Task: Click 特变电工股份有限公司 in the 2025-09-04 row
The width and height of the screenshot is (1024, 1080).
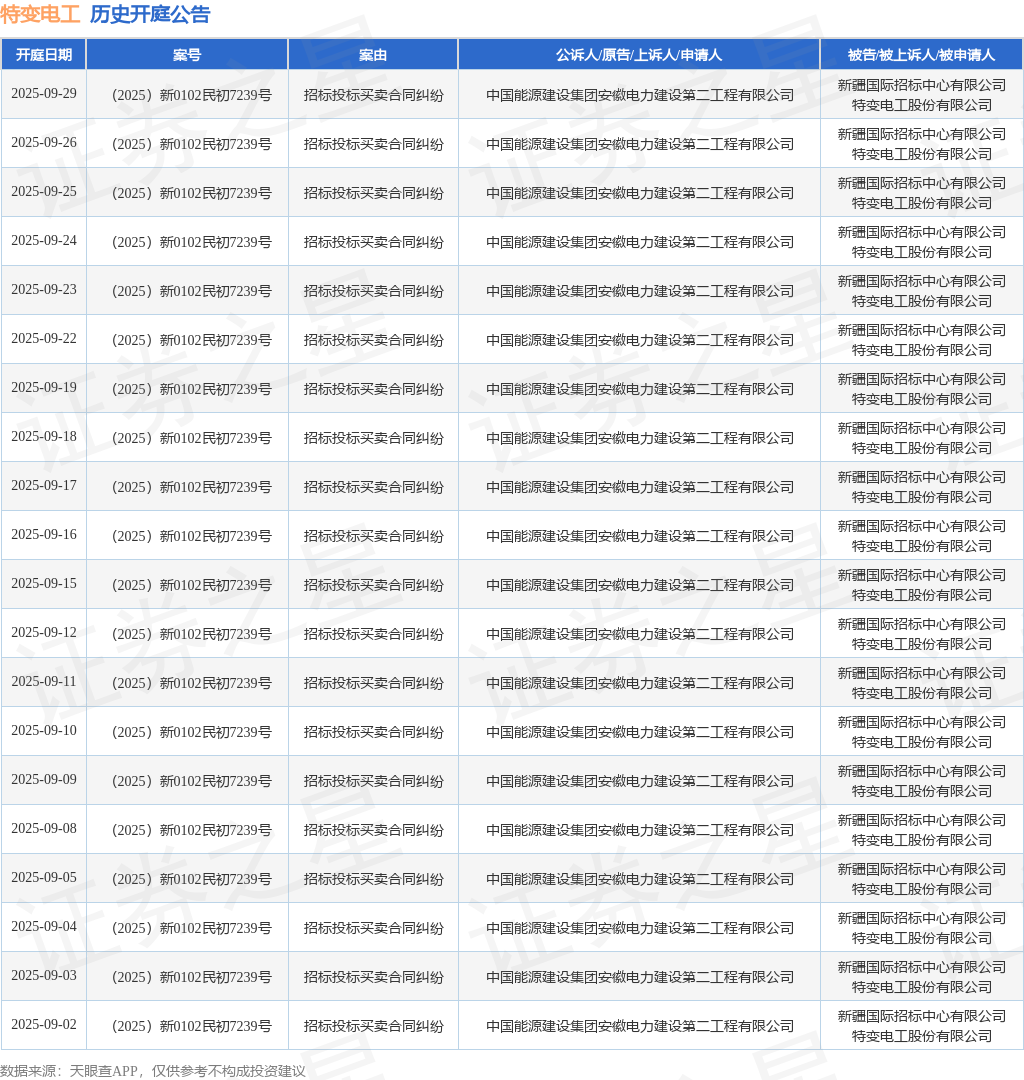Action: tap(921, 938)
